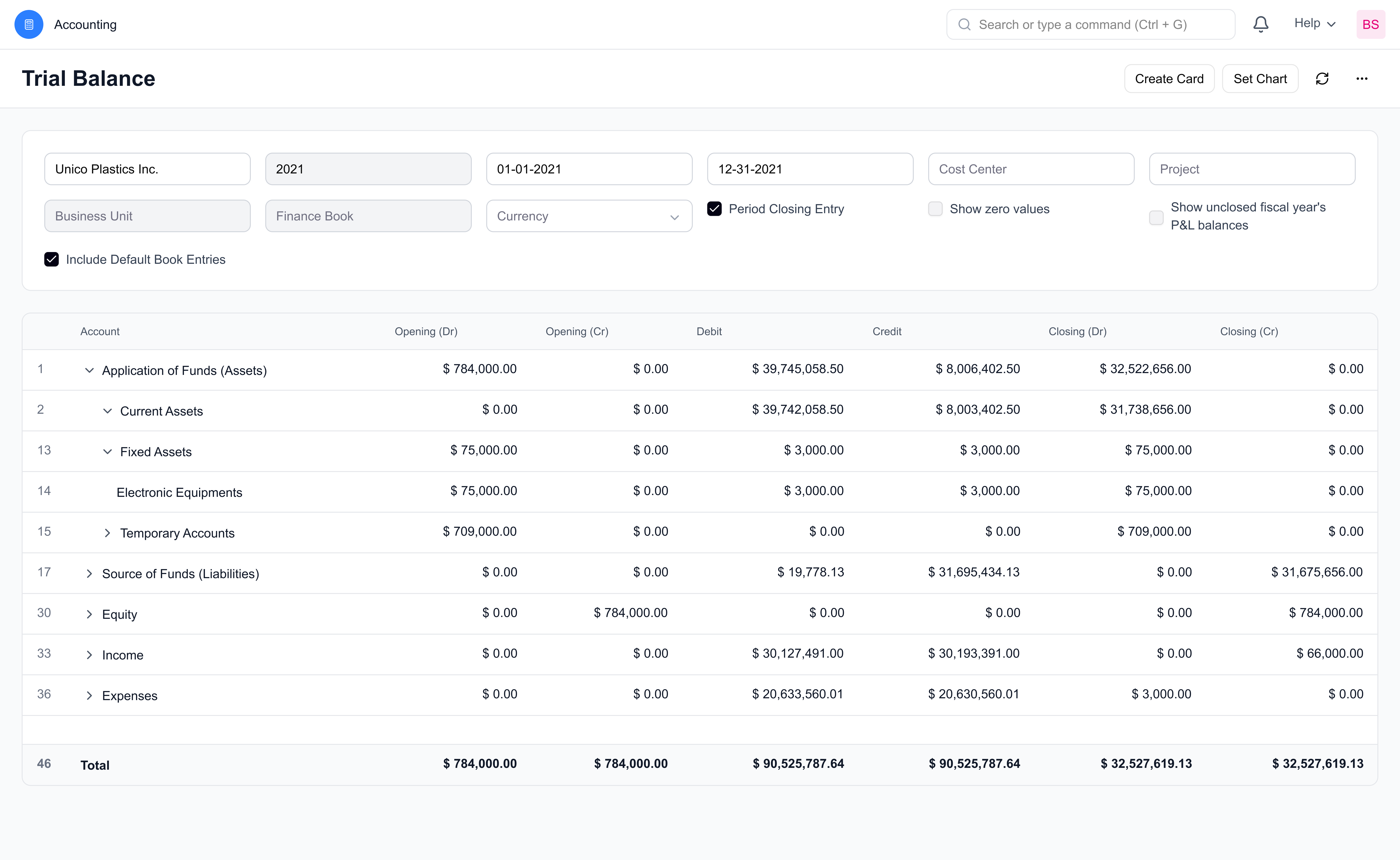
Task: Click the Accounting breadcrumb label
Action: tap(85, 24)
